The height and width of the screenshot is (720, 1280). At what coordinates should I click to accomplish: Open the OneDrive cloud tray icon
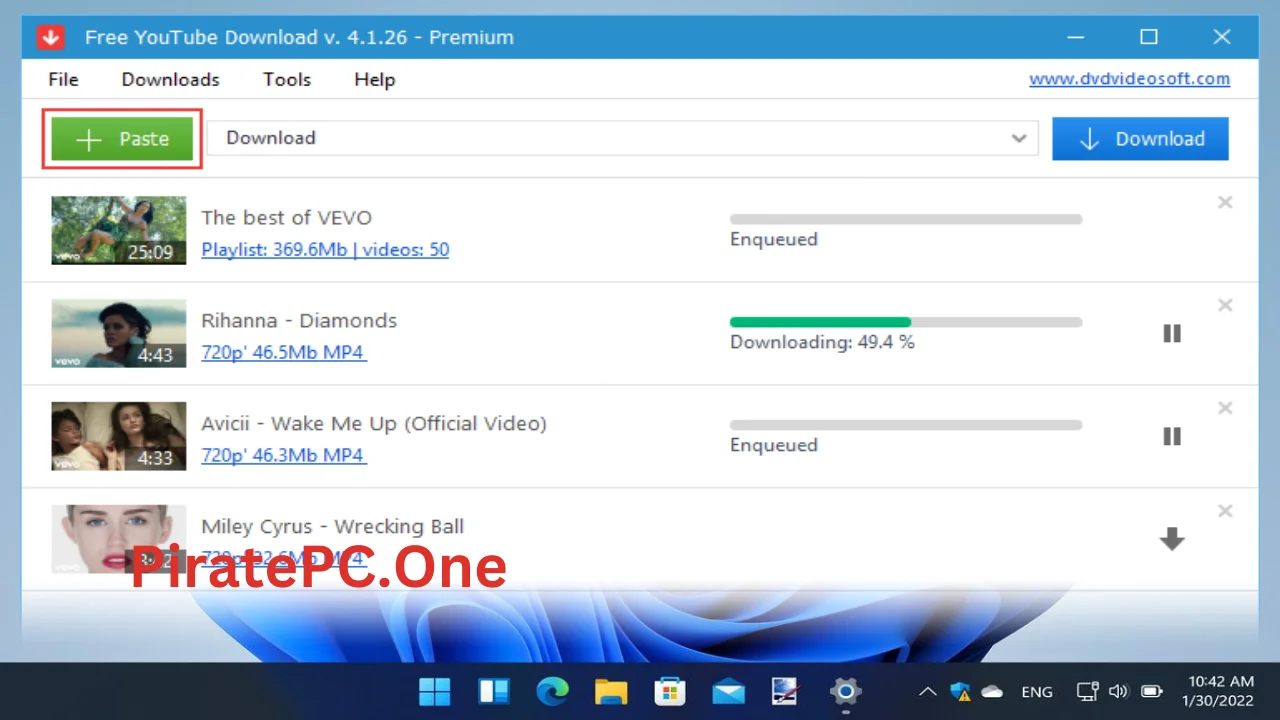[992, 691]
